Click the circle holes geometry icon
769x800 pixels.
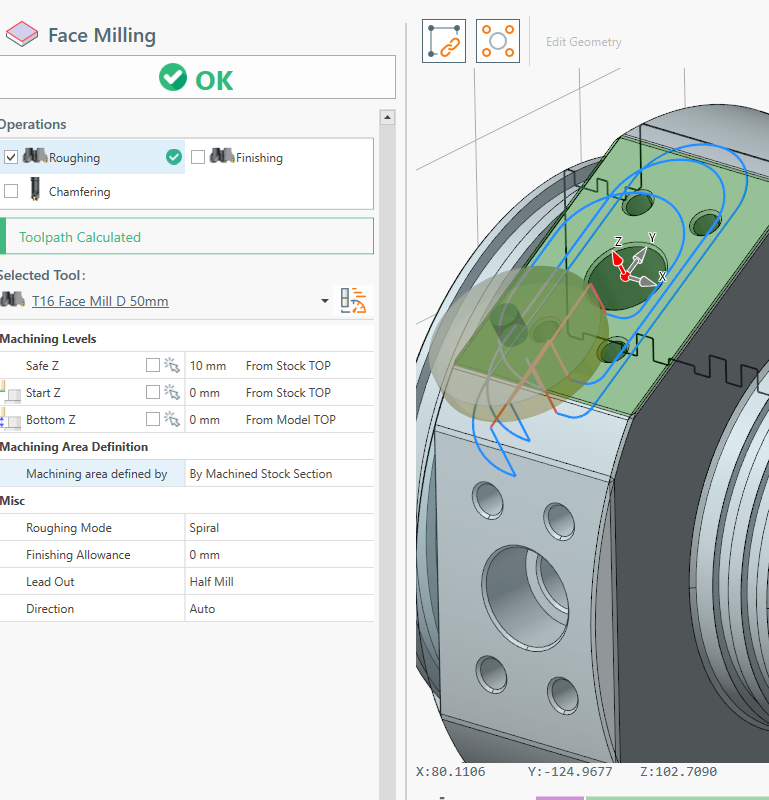pyautogui.click(x=498, y=41)
